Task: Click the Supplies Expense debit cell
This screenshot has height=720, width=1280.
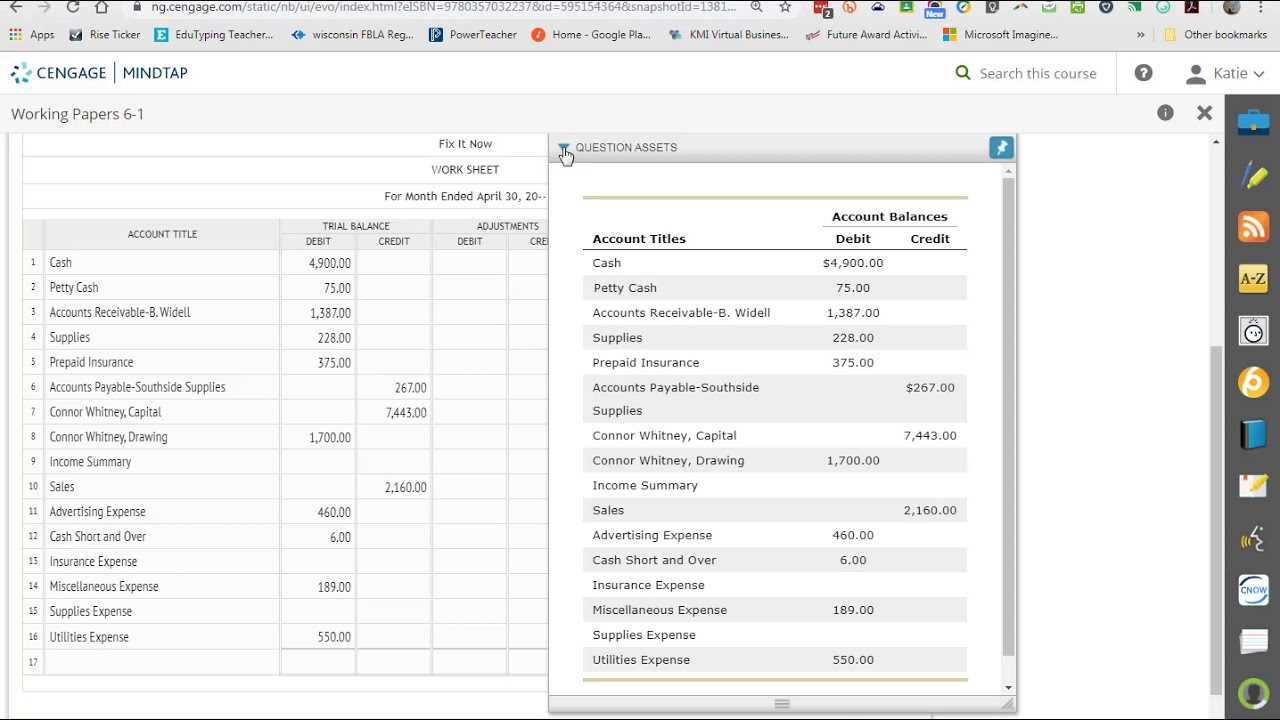Action: click(x=318, y=612)
